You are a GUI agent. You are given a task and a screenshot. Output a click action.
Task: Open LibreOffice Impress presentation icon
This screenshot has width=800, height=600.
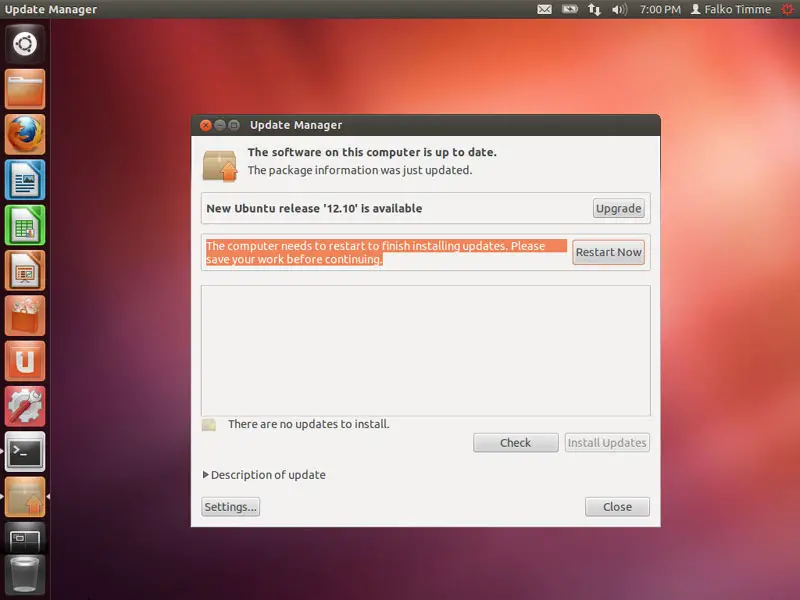point(25,270)
